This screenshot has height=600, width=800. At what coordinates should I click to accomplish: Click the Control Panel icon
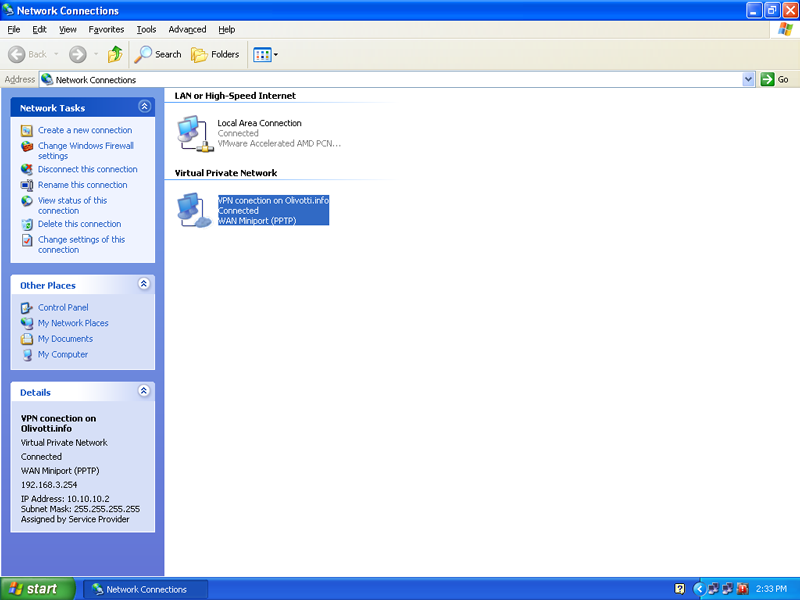27,308
